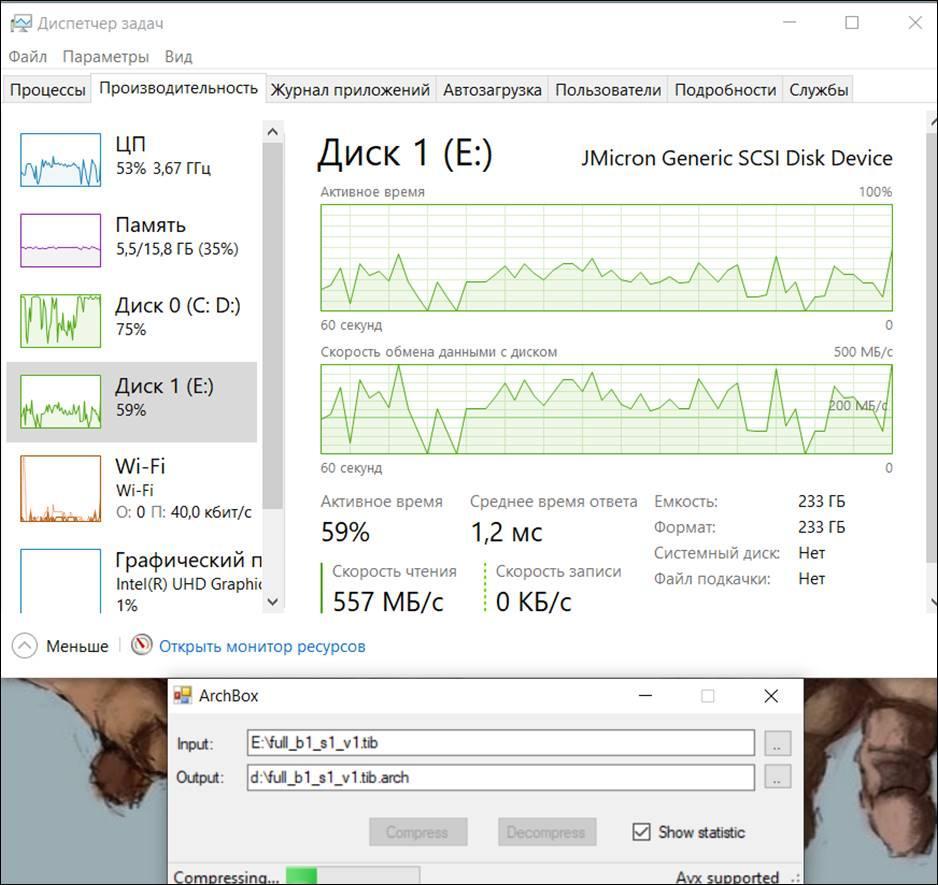
Task: Click the sidebar scroll up arrow
Action: pyautogui.click(x=272, y=131)
